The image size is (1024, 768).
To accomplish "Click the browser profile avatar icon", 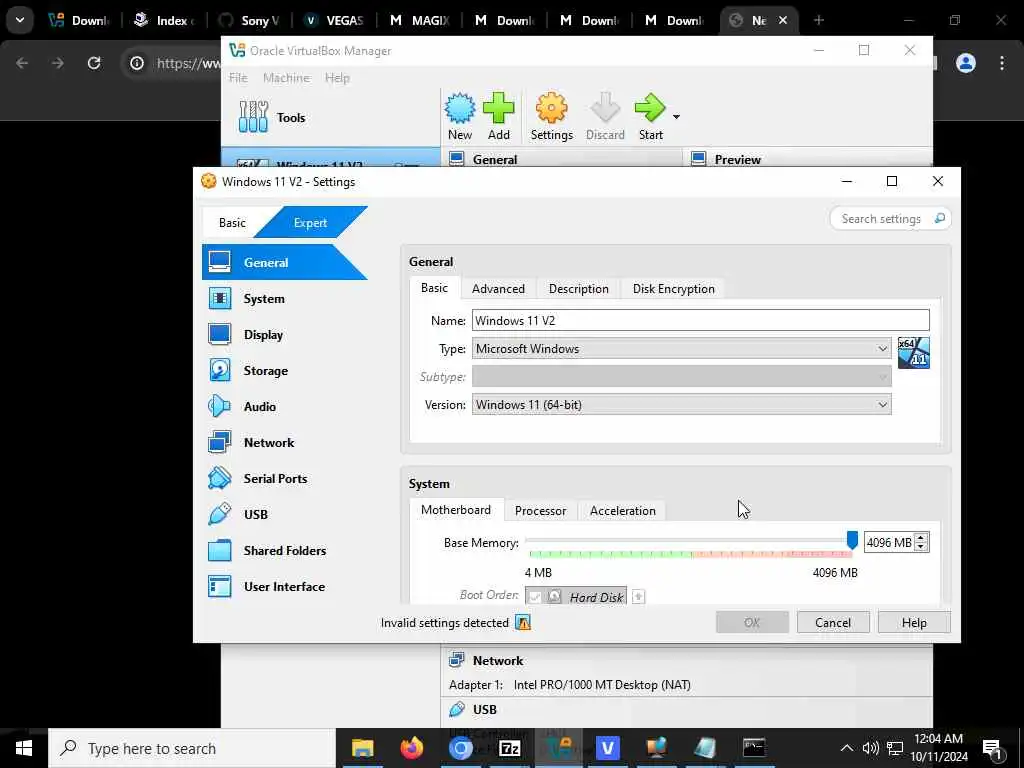I will point(966,63).
